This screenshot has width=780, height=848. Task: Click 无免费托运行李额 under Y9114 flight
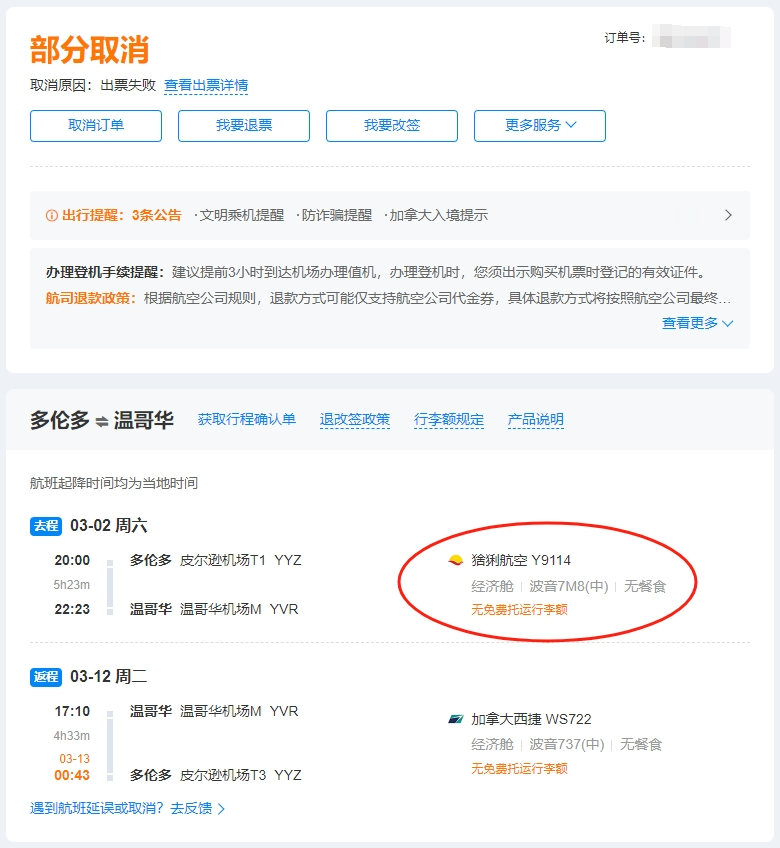point(519,610)
